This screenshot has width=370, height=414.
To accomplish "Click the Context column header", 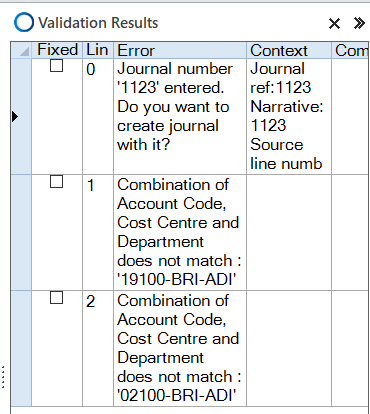I will [x=289, y=50].
